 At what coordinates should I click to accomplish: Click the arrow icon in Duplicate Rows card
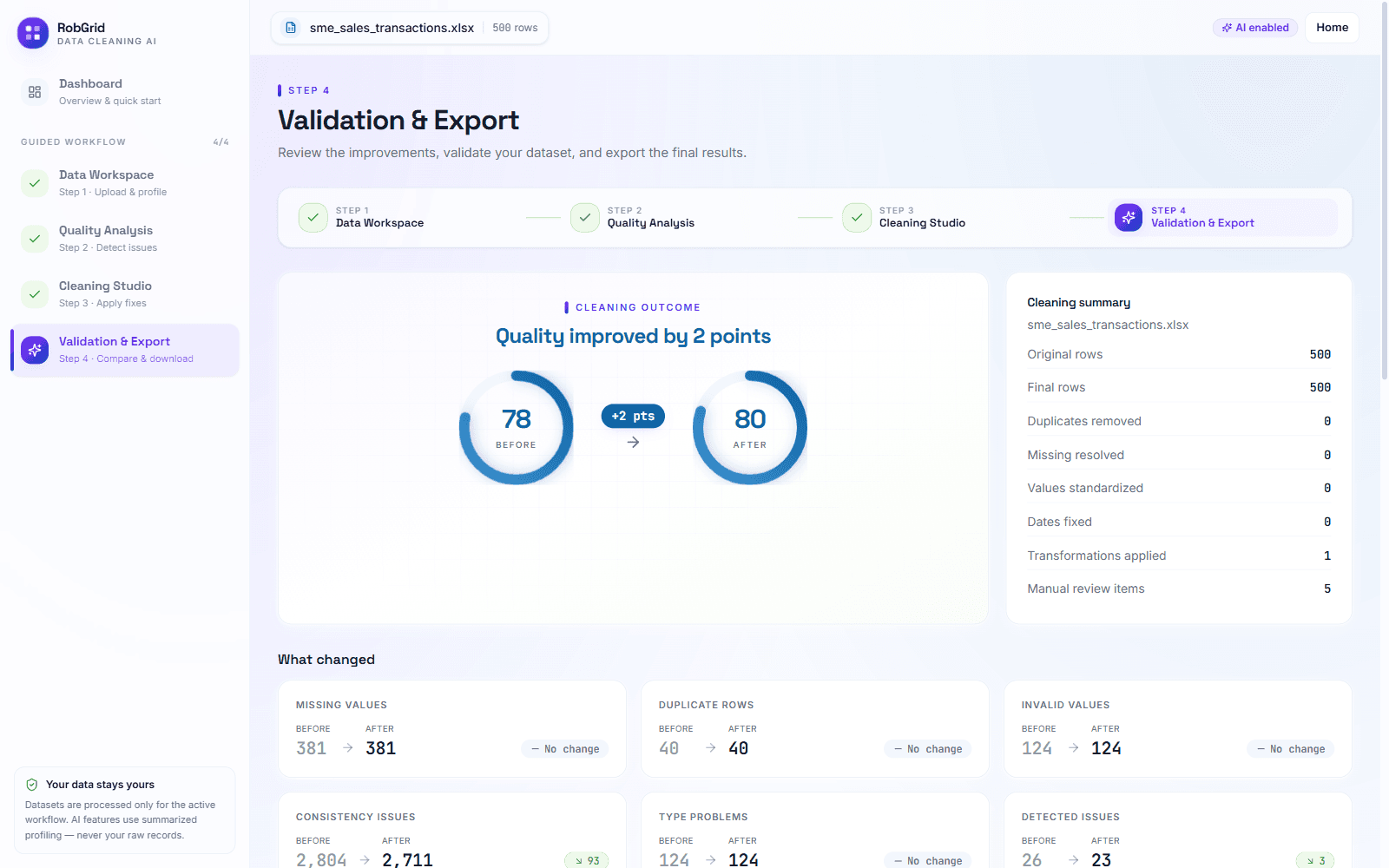point(711,747)
